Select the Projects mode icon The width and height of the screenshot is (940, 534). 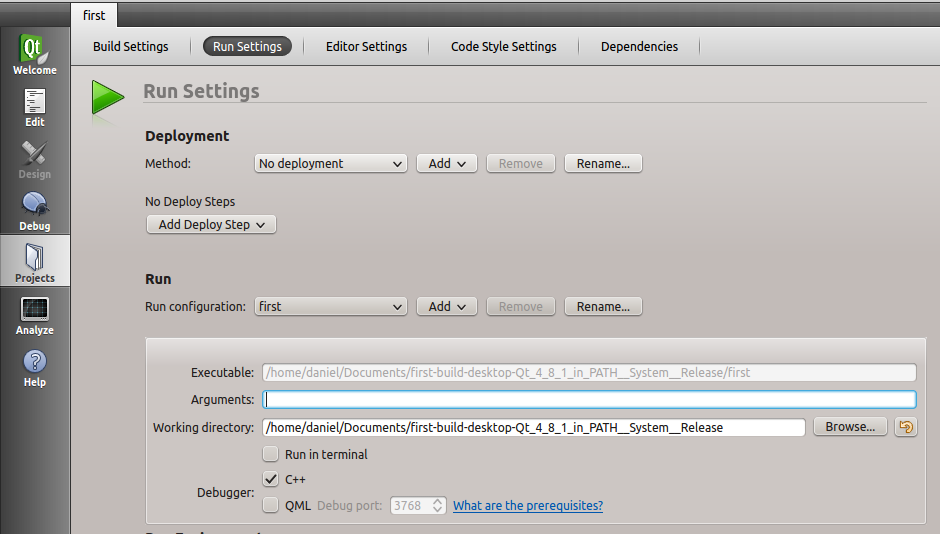(35, 262)
